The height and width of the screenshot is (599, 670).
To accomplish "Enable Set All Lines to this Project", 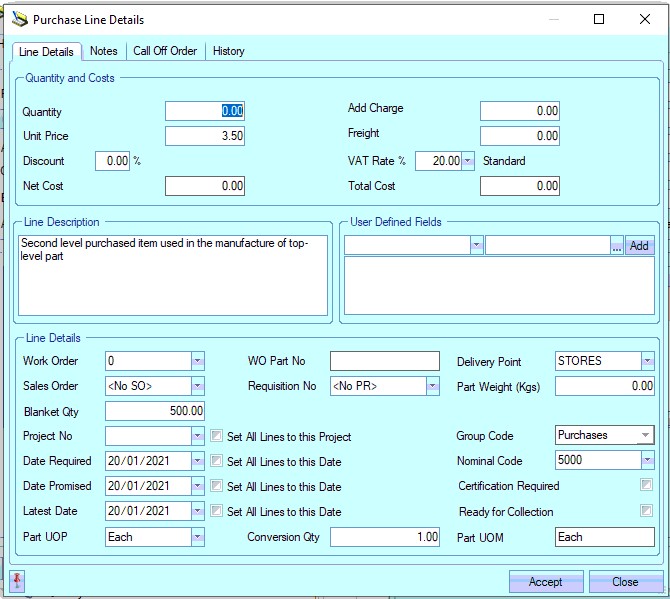I will coord(217,436).
